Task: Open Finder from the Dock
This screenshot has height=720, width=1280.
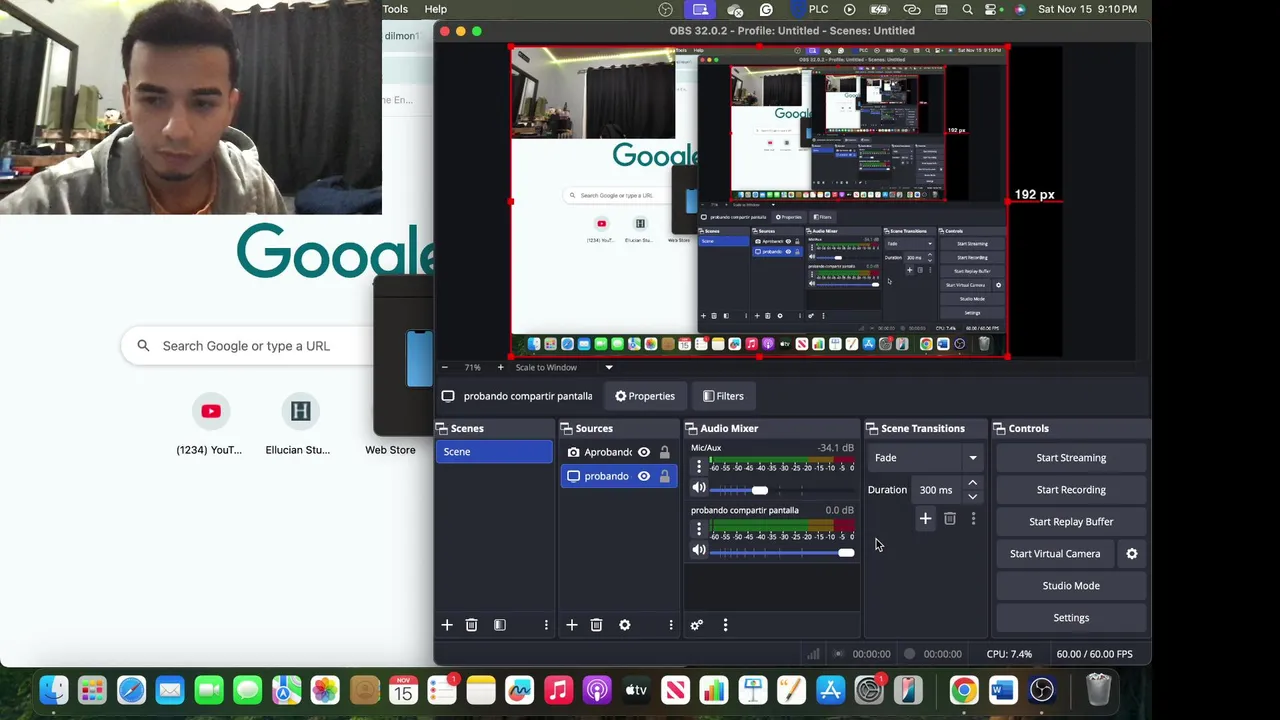Action: coord(54,690)
